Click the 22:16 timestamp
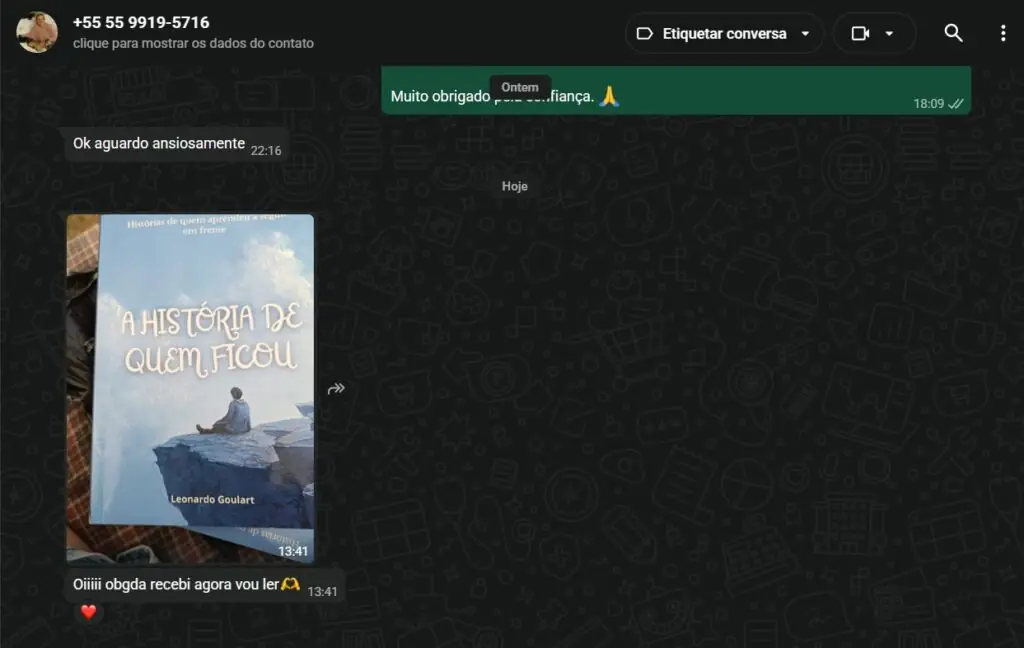The height and width of the screenshot is (648, 1024). pos(266,151)
